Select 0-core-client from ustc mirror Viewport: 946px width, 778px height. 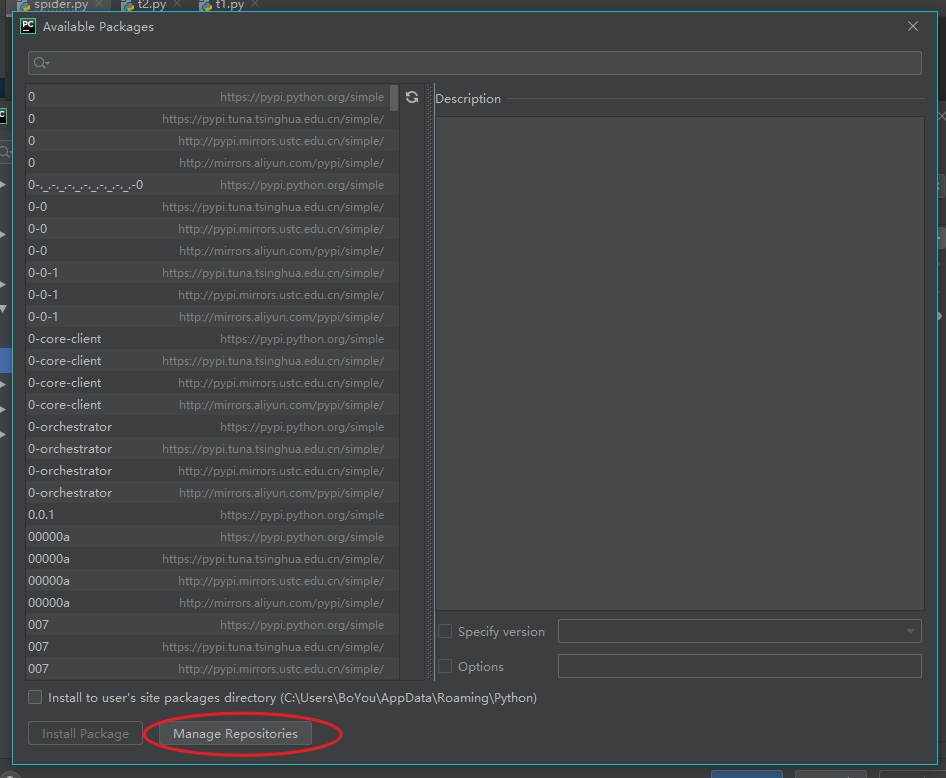coord(212,382)
